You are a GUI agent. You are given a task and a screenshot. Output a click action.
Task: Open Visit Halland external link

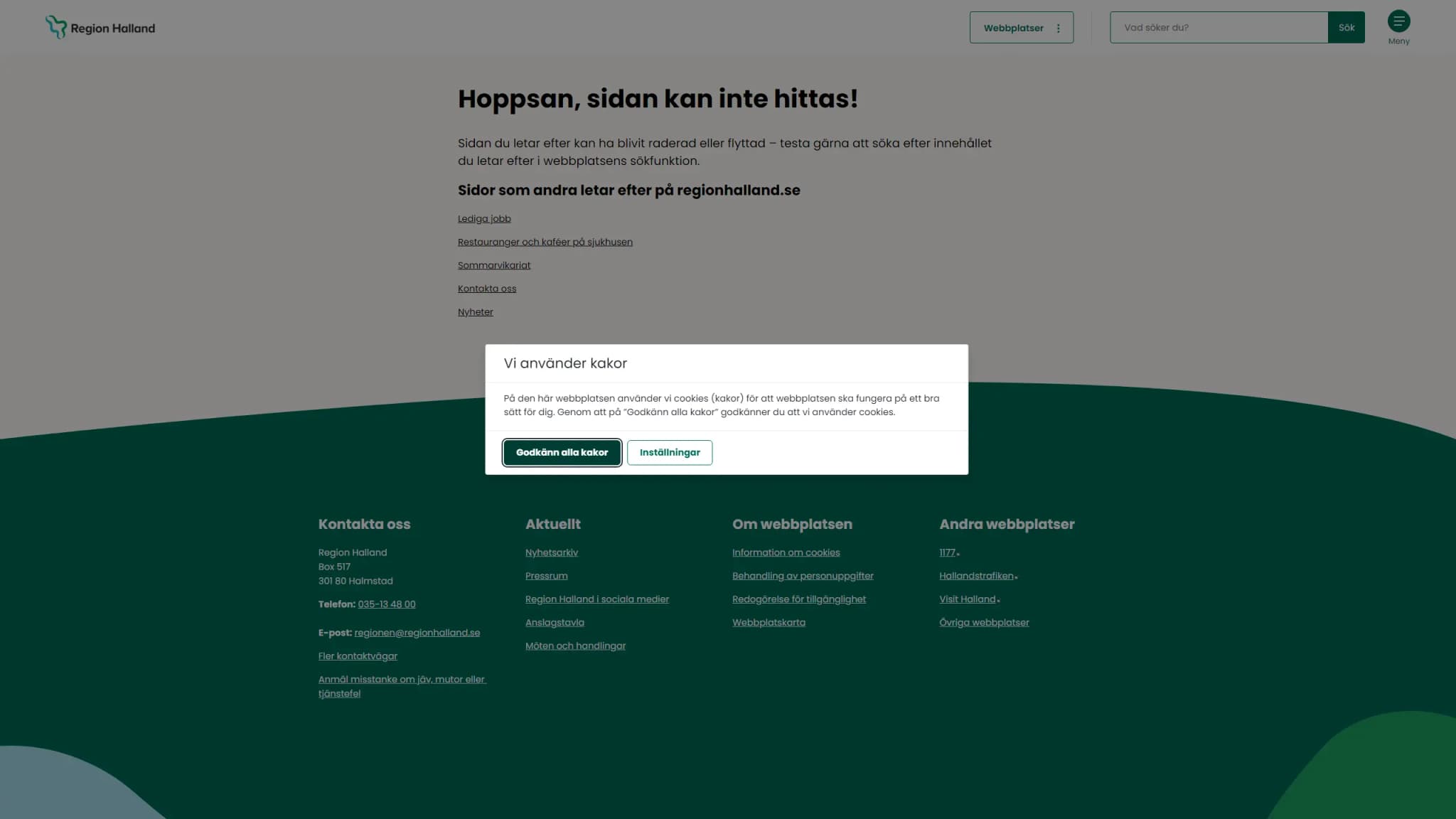(970, 599)
